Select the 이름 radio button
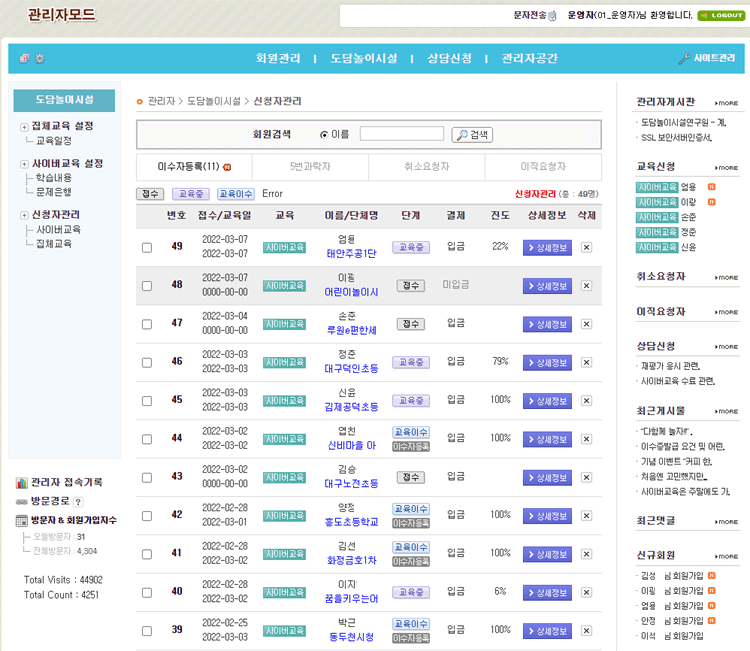This screenshot has height=651, width=750. click(324, 135)
